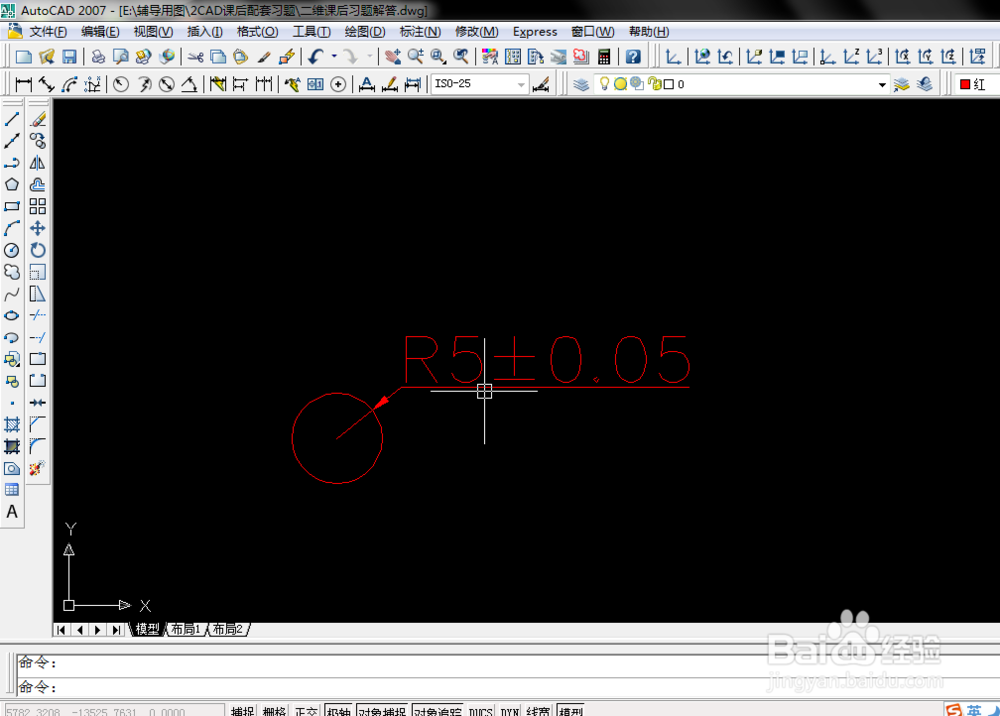Screen dimensions: 1000x716
Task: Click the red circle in drawing
Action: (x=337, y=438)
